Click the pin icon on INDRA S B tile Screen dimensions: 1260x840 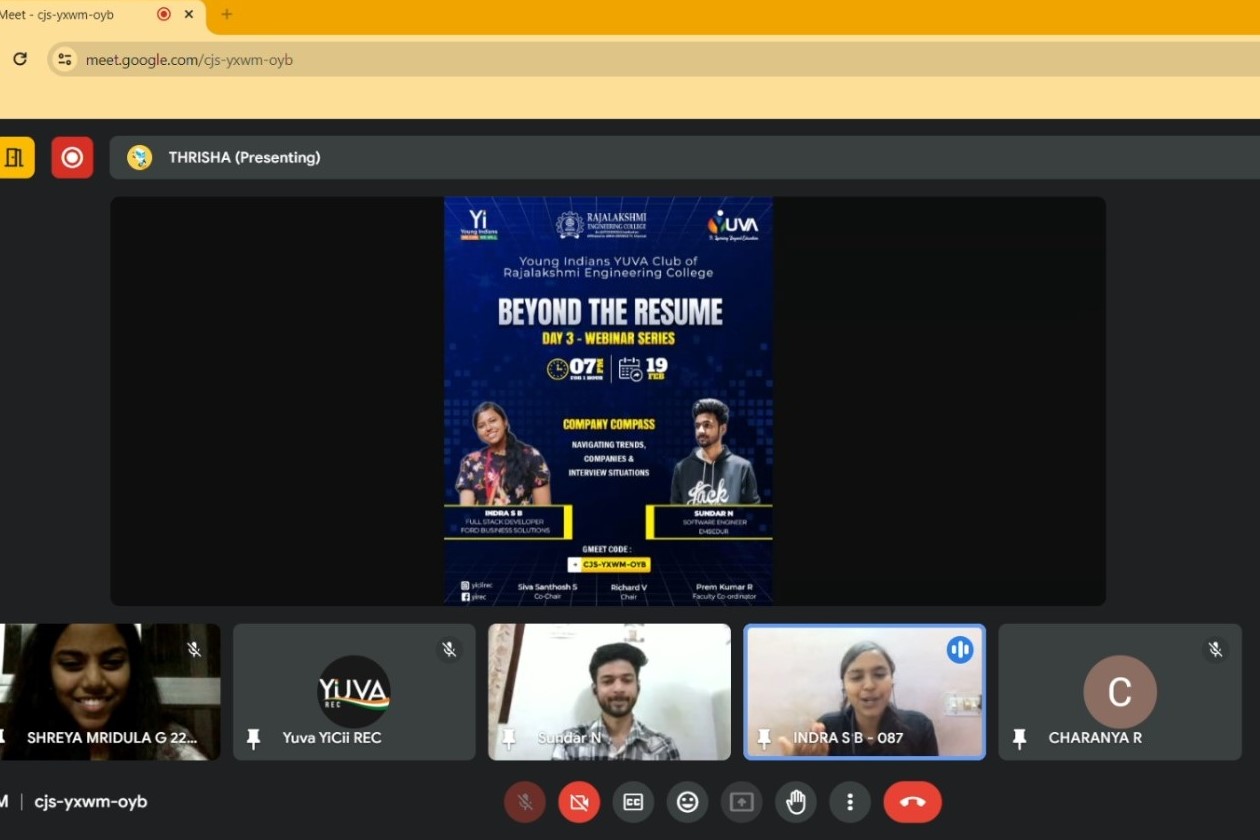pyautogui.click(x=764, y=738)
